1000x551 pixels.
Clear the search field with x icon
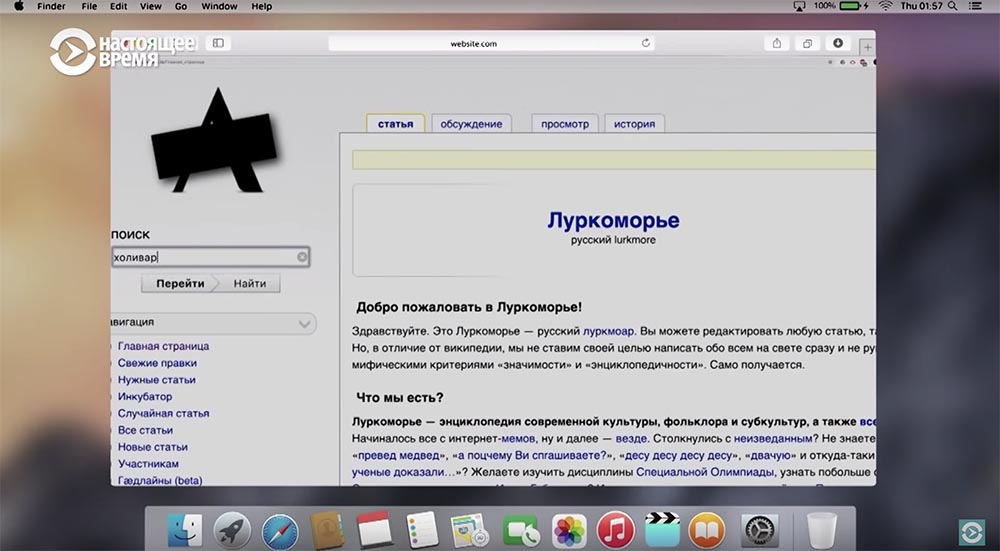point(302,256)
